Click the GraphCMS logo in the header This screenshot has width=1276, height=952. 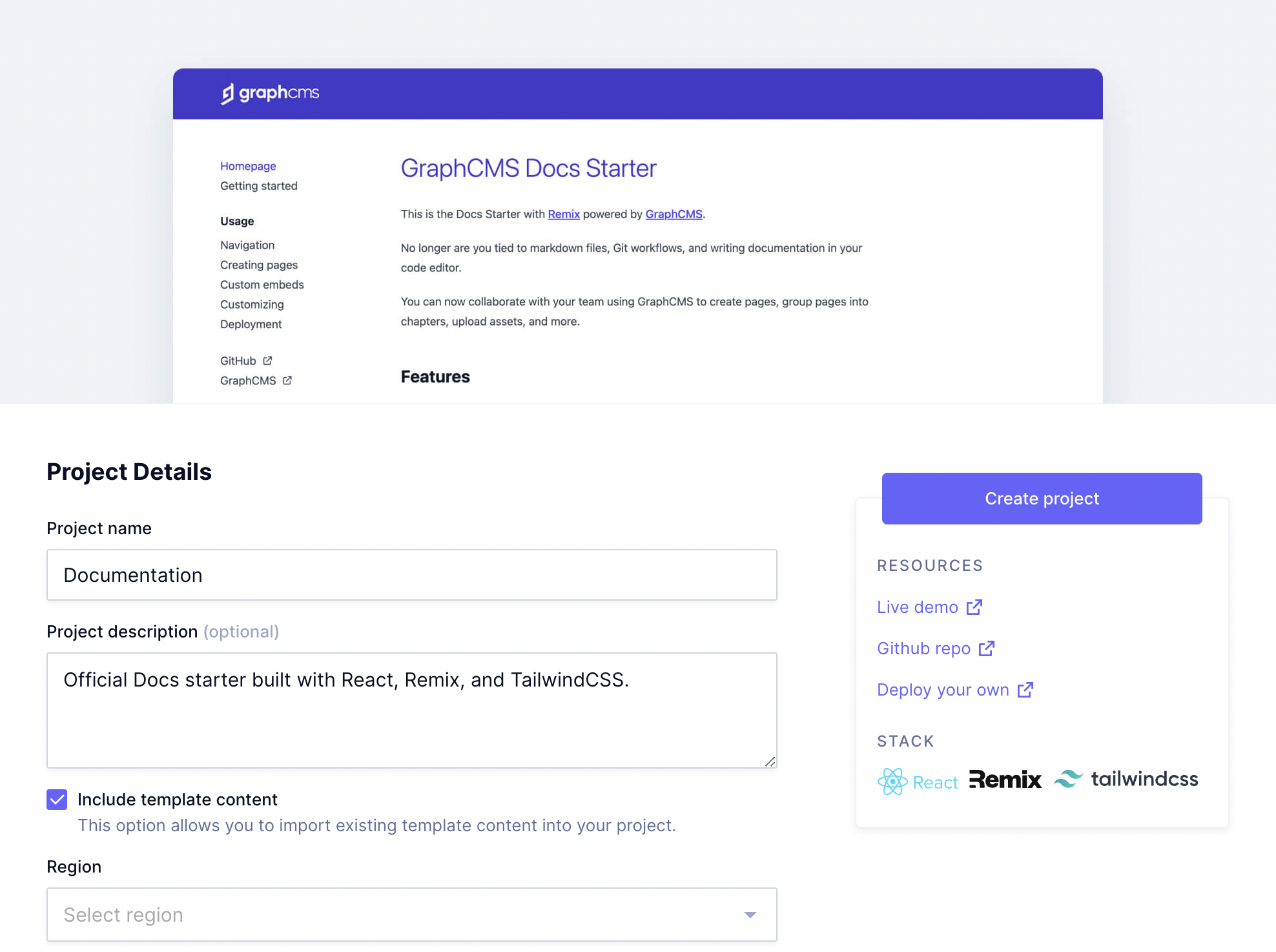point(270,94)
